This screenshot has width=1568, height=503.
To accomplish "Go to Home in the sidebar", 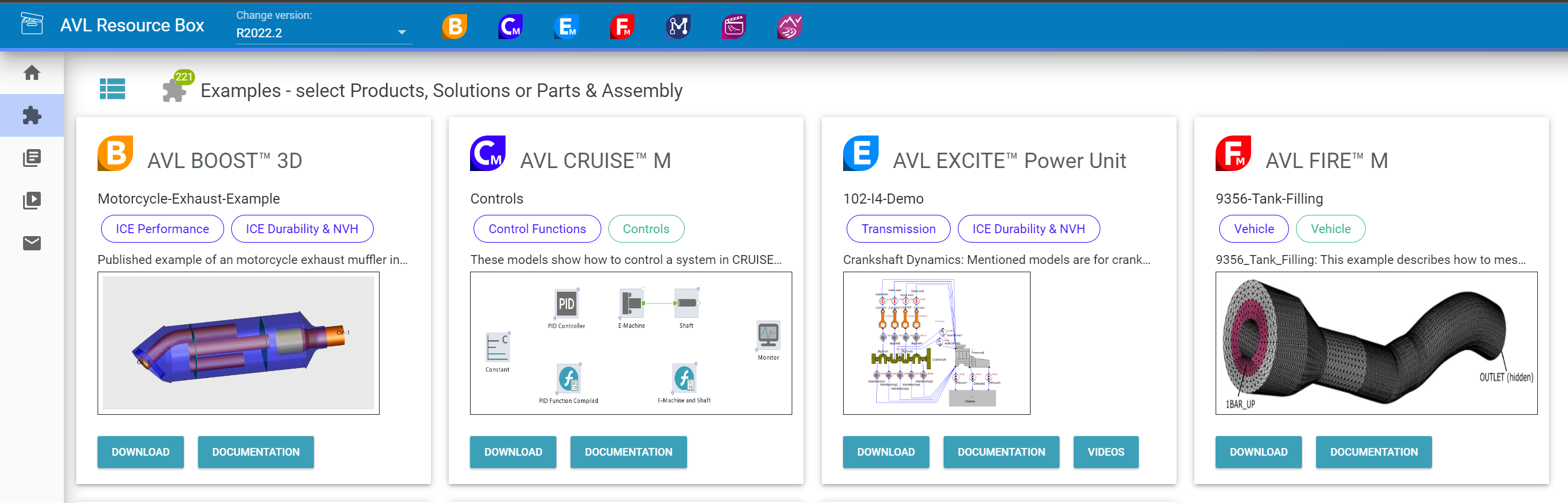I will 32,72.
